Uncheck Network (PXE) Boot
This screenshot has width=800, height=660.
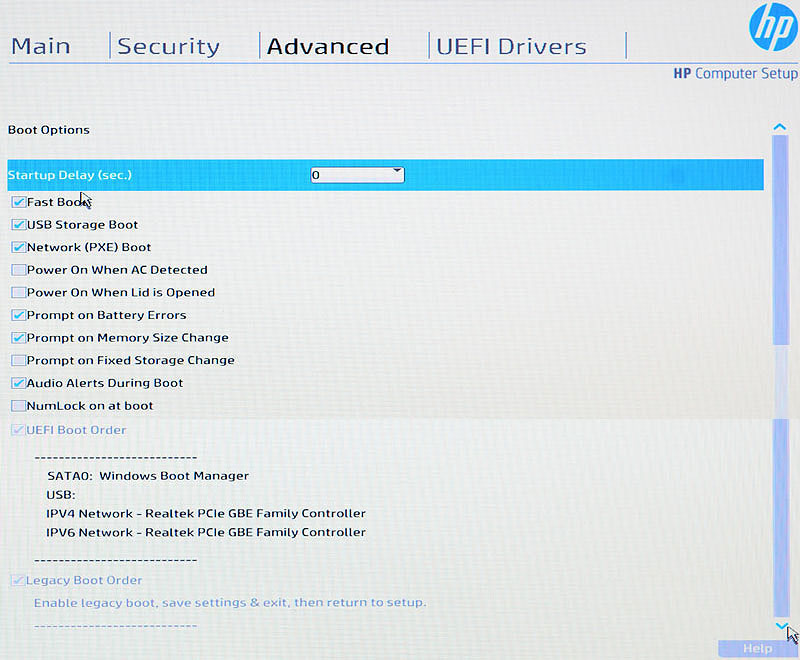click(x=18, y=247)
